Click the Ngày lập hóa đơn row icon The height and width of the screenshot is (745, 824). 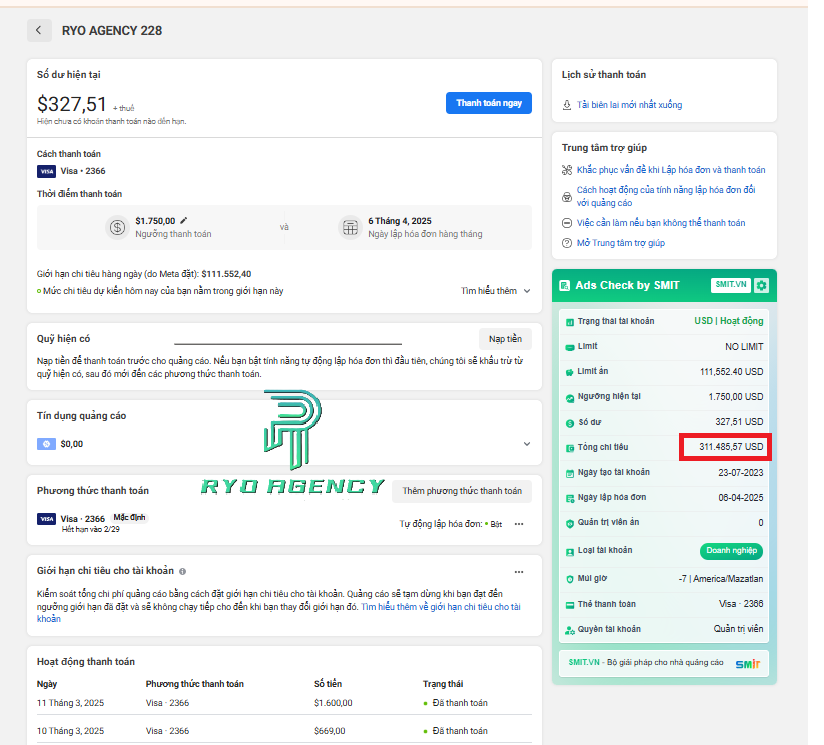pos(570,498)
